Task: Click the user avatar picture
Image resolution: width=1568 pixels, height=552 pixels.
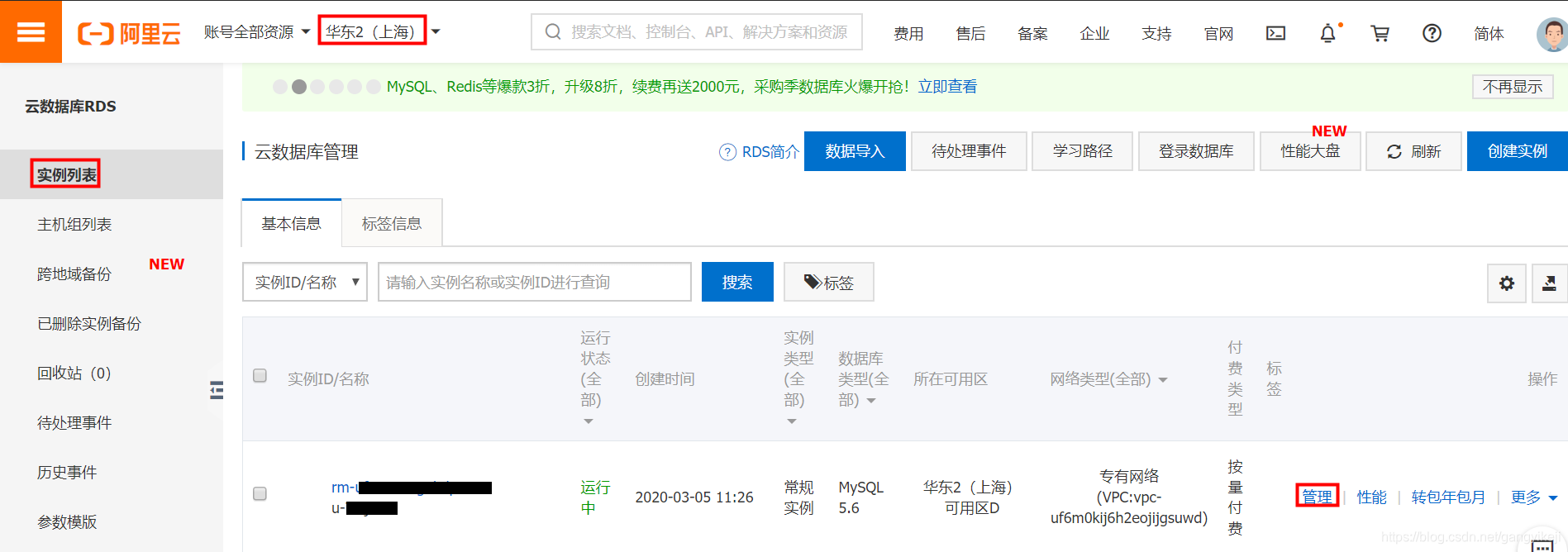Action: (x=1552, y=34)
